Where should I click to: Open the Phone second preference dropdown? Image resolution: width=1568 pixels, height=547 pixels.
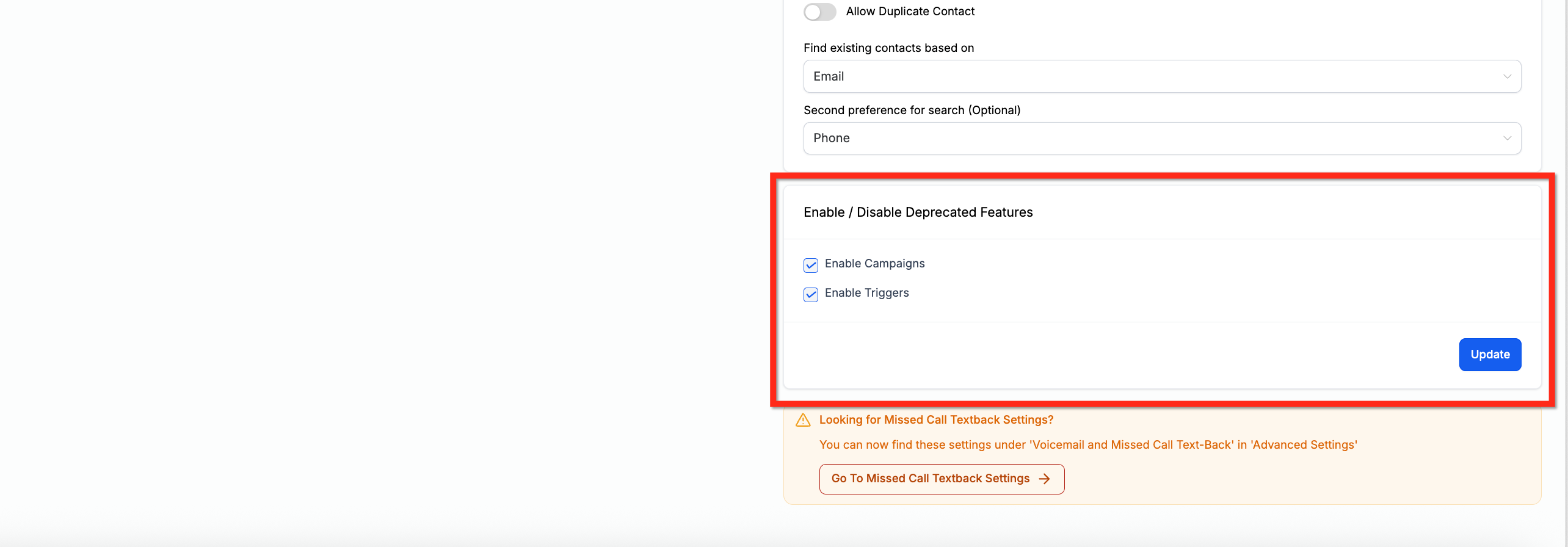[1162, 138]
